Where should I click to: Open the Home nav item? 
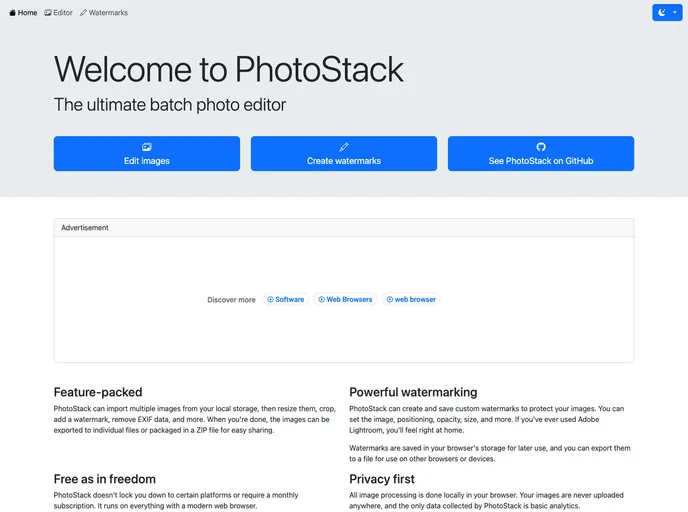click(x=23, y=13)
